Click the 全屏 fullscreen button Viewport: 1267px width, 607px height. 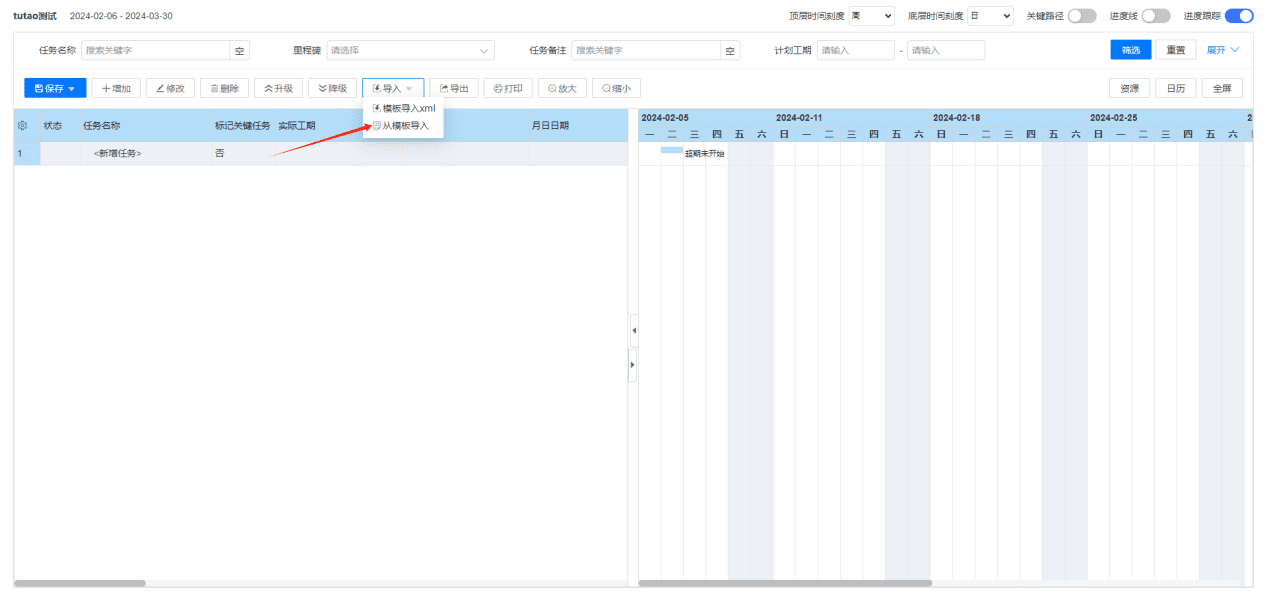1222,88
